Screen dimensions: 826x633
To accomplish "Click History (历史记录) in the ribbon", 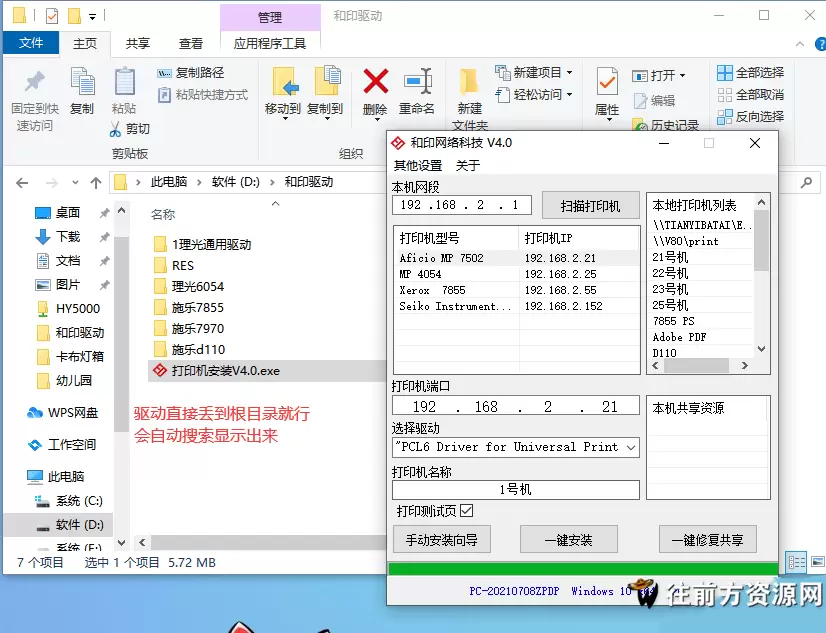I will 666,125.
